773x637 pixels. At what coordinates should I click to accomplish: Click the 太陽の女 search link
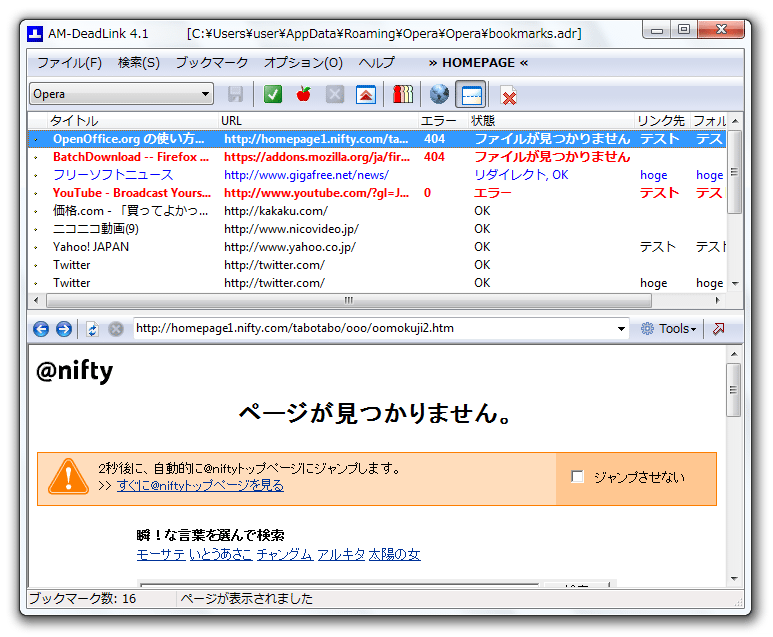click(394, 555)
